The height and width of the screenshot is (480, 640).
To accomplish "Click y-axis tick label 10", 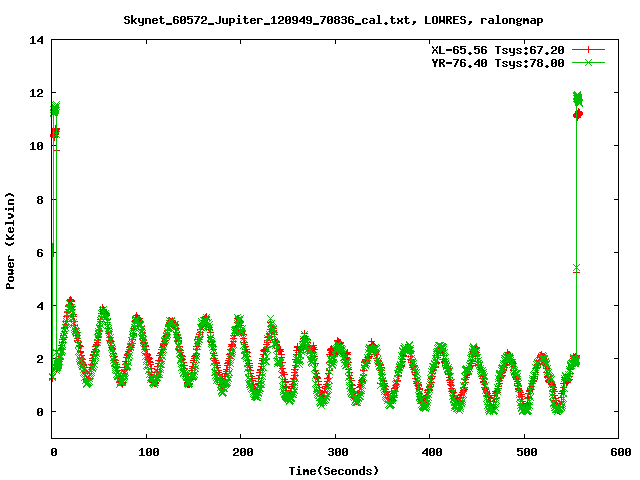I will click(36, 146).
